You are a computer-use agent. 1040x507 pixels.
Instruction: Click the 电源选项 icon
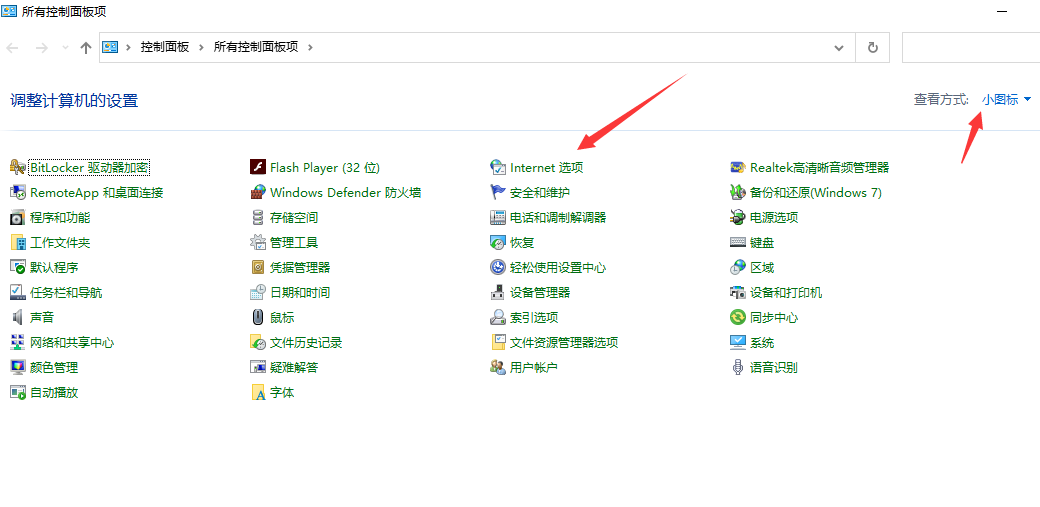pyautogui.click(x=738, y=218)
